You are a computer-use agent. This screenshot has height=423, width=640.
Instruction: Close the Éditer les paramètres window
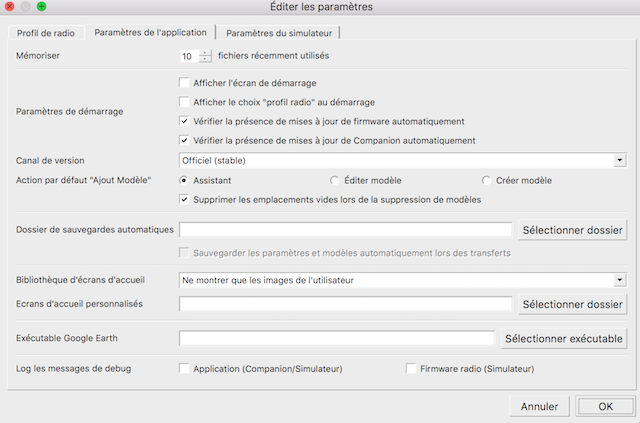[x=9, y=6]
